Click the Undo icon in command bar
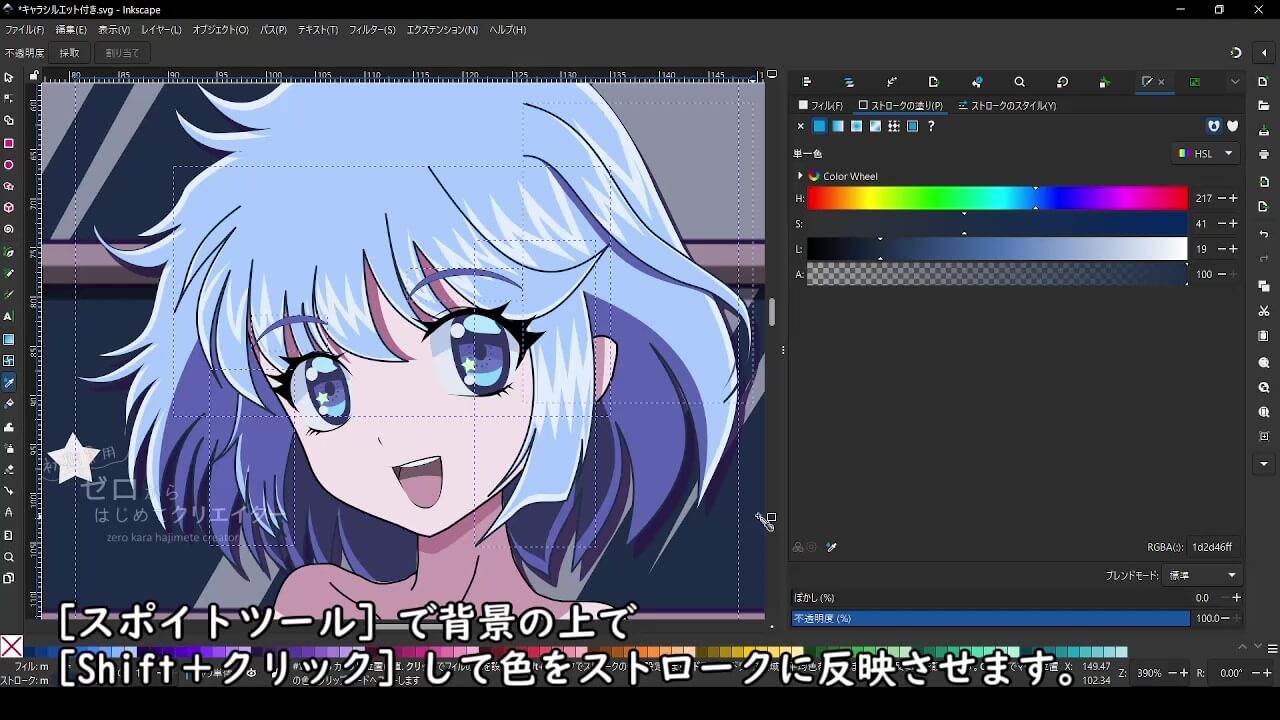 tap(1264, 234)
